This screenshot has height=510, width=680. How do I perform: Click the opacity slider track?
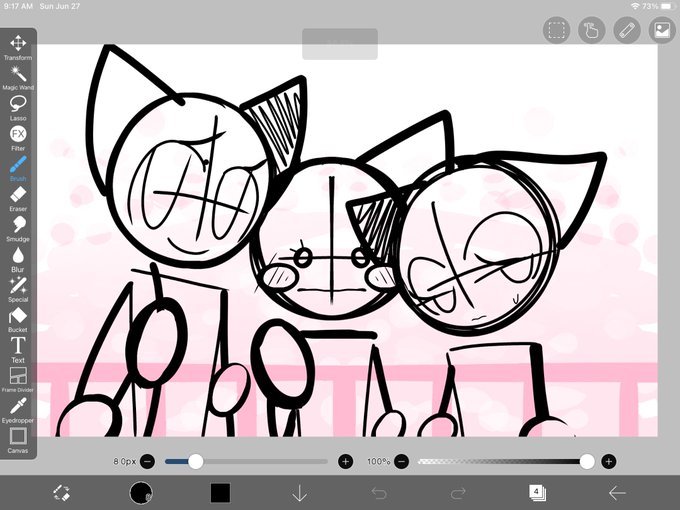point(505,461)
